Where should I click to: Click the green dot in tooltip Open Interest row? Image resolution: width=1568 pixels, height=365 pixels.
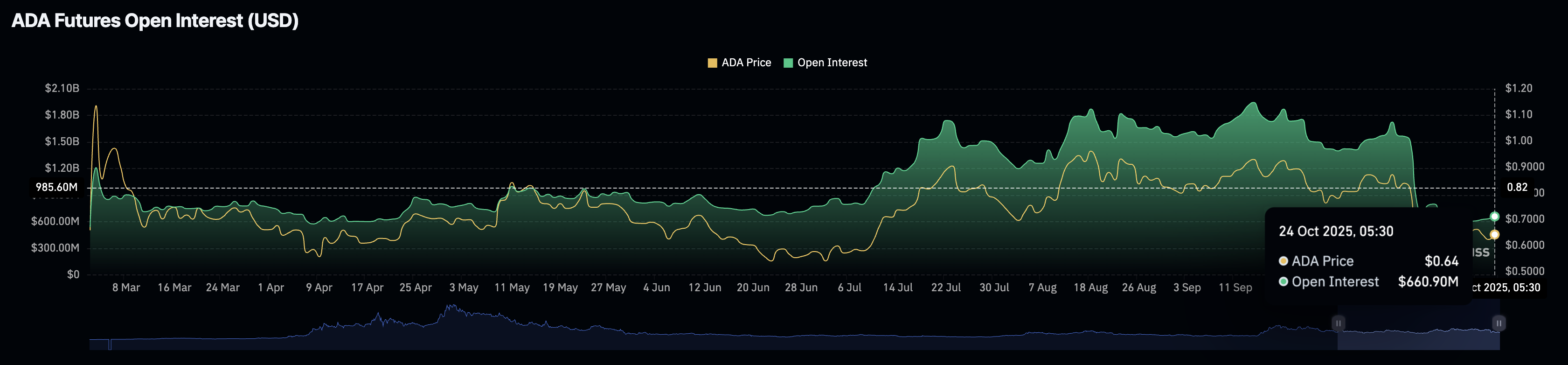point(1283,281)
